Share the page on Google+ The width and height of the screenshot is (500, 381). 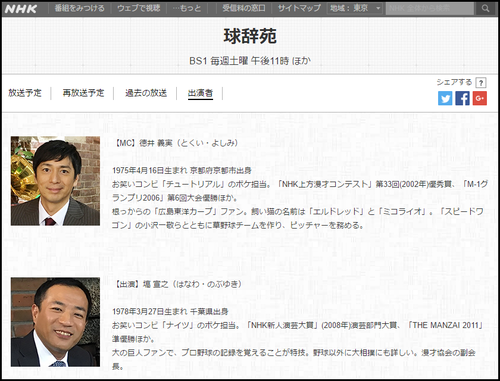(480, 98)
